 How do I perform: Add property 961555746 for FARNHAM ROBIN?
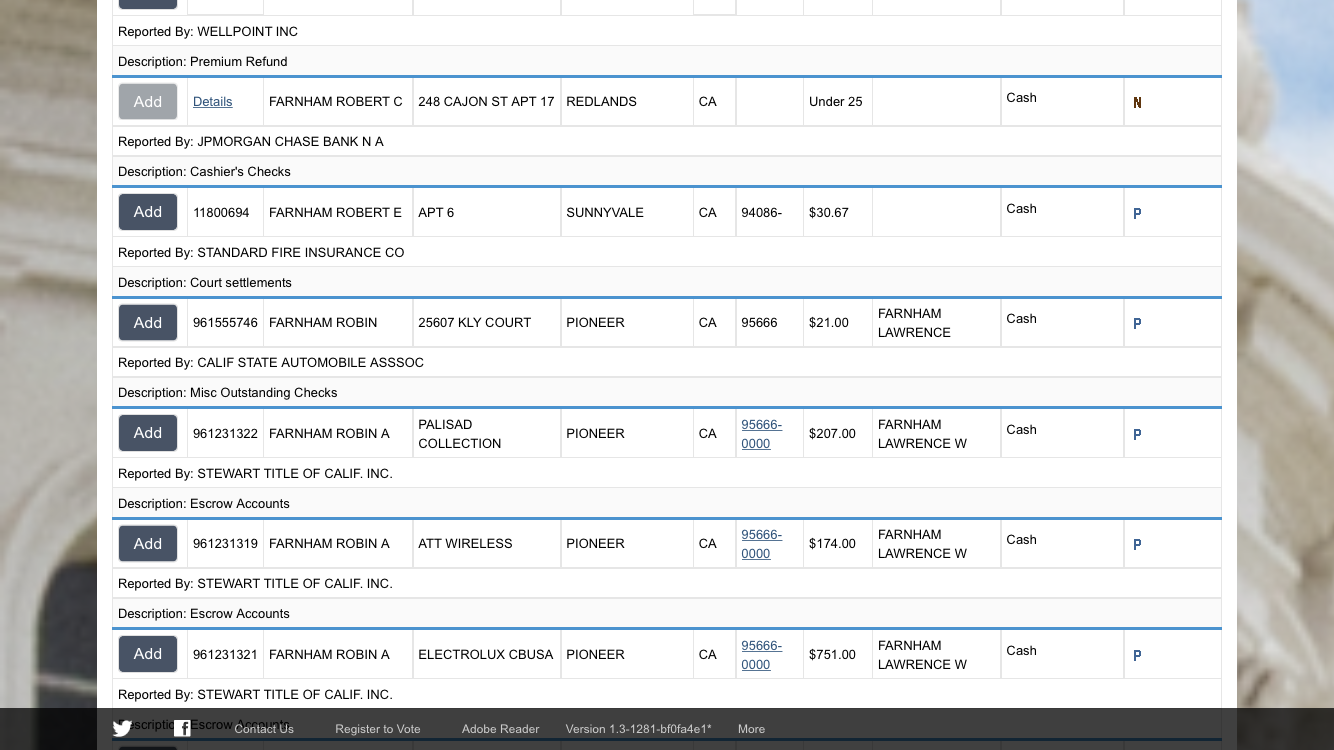pyautogui.click(x=148, y=323)
